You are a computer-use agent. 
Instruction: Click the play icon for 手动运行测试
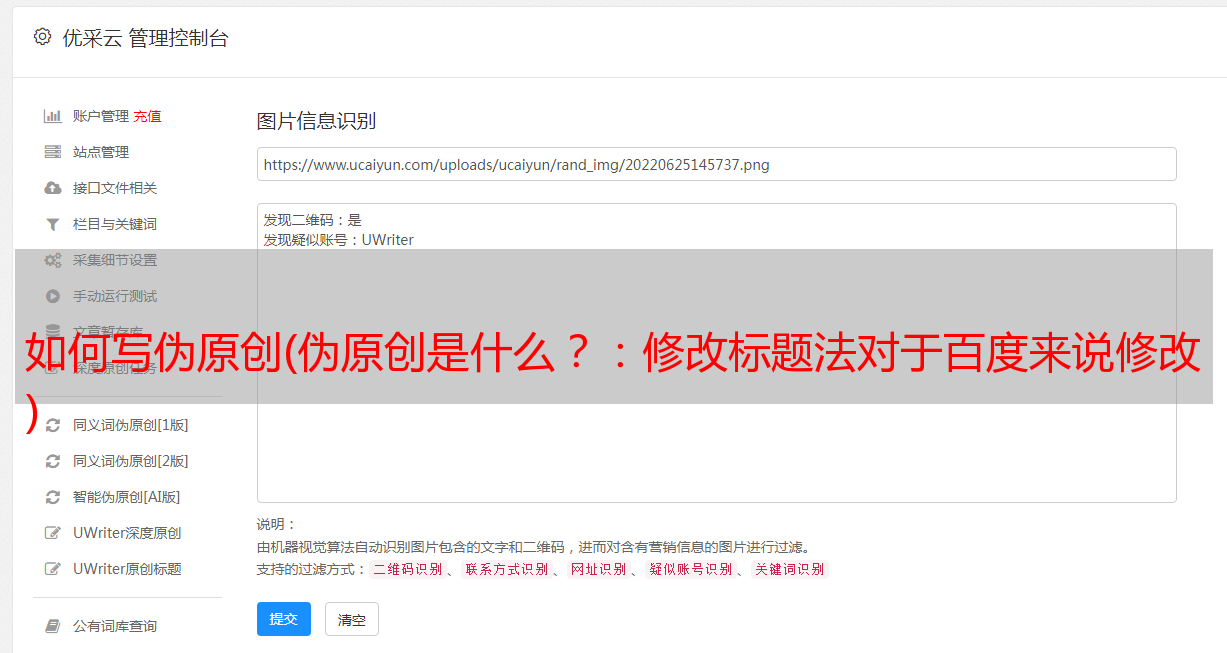pyautogui.click(x=53, y=296)
